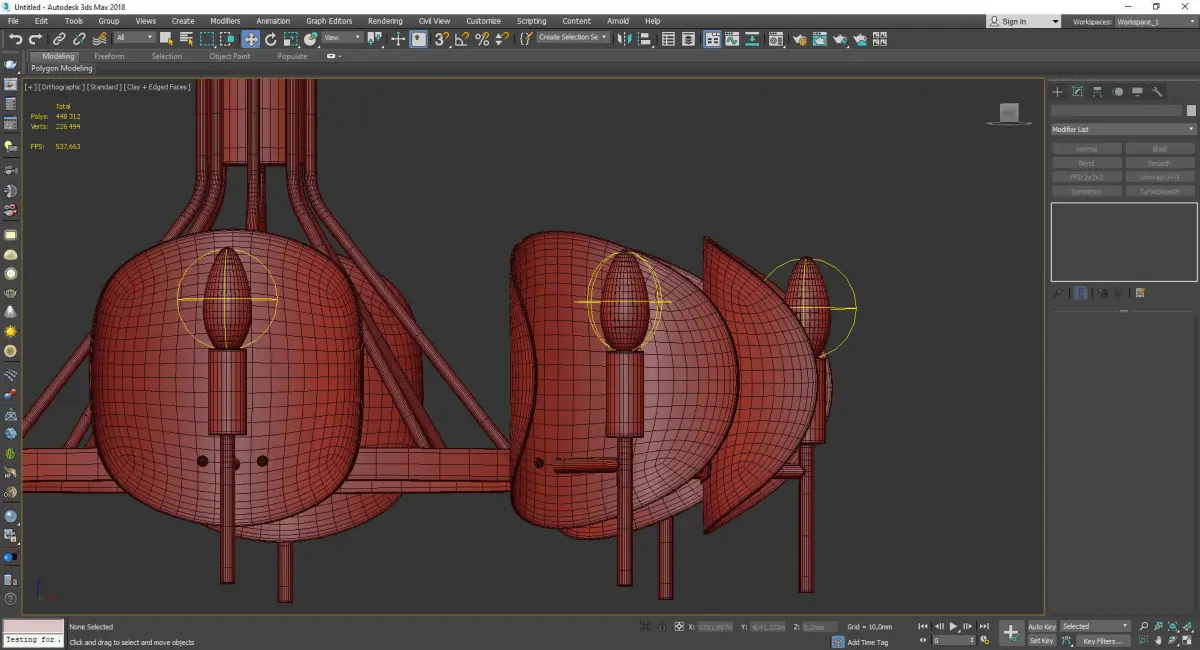
Task: Open the Rendering menu
Action: [385, 21]
